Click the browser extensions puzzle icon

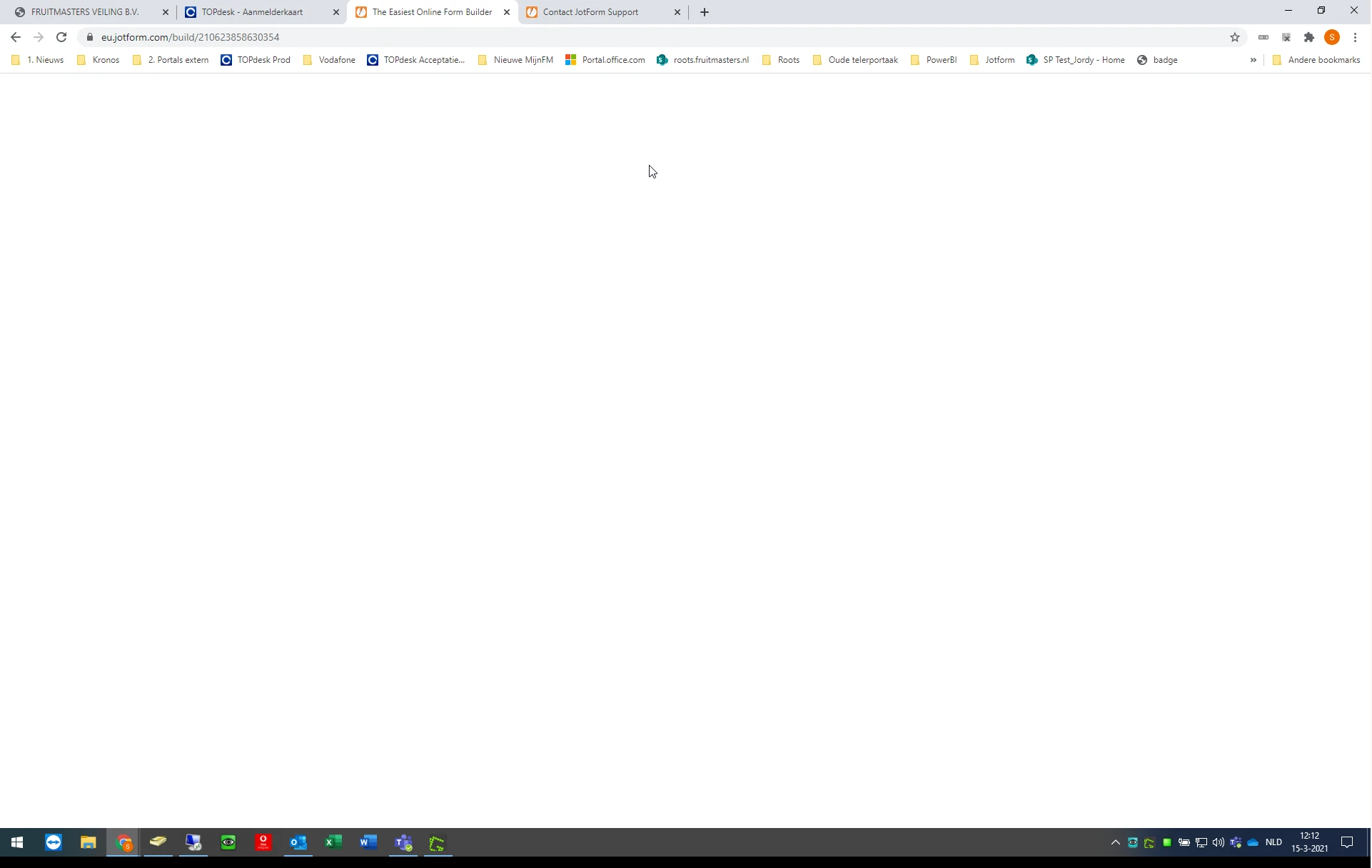pyautogui.click(x=1310, y=37)
